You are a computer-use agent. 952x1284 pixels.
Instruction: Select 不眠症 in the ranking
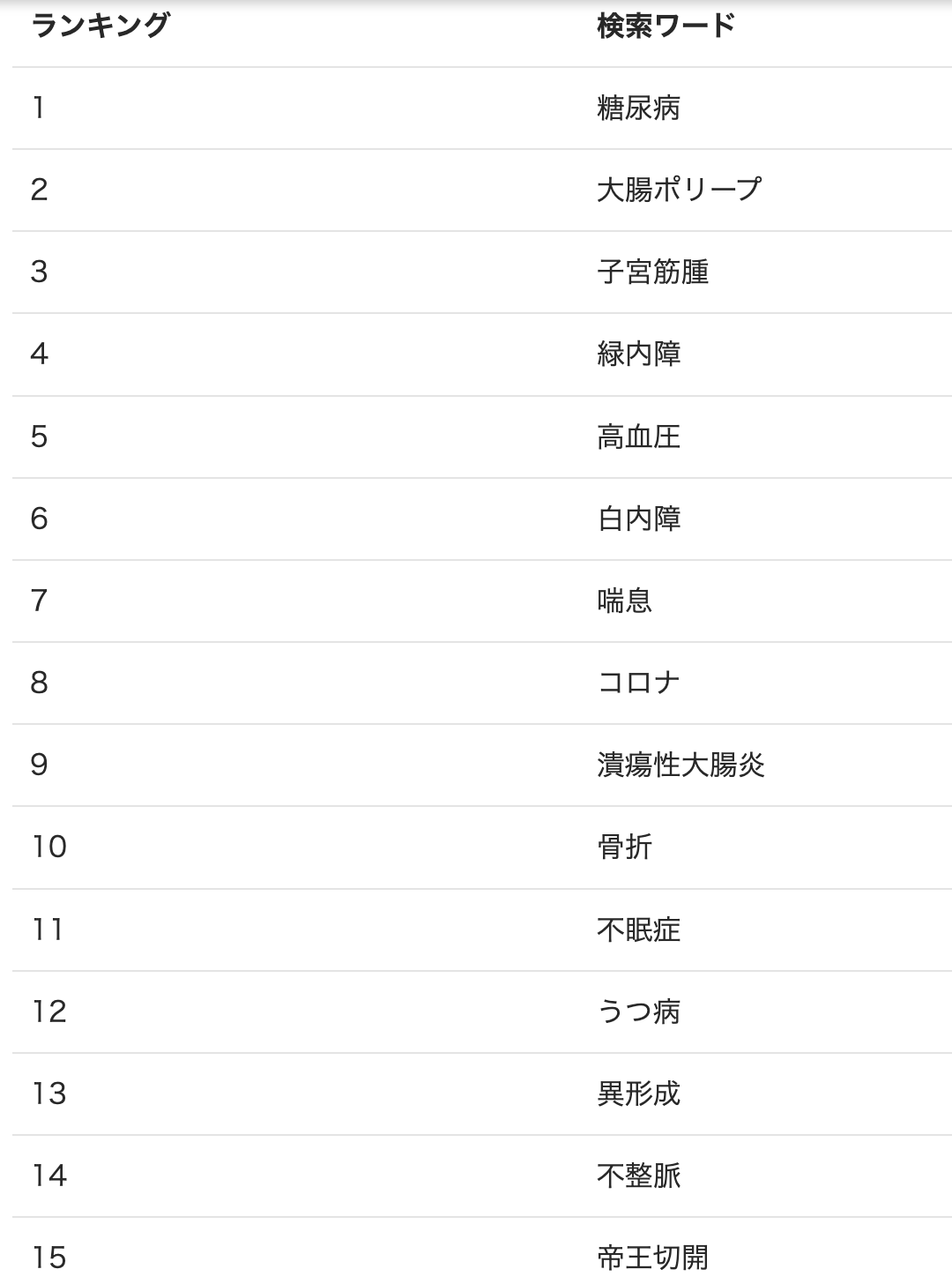point(638,929)
